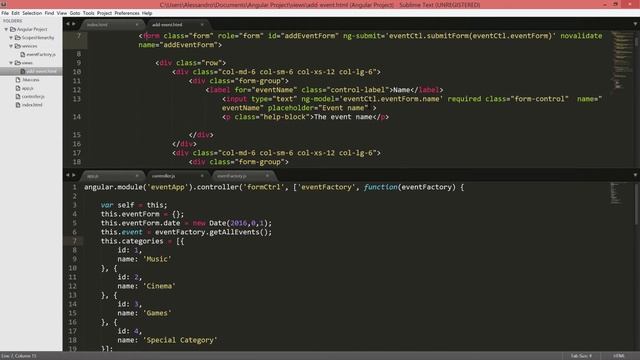The height and width of the screenshot is (360, 640).
Task: Click the eventFactory.js file icon in sidebar
Action: 23,54
